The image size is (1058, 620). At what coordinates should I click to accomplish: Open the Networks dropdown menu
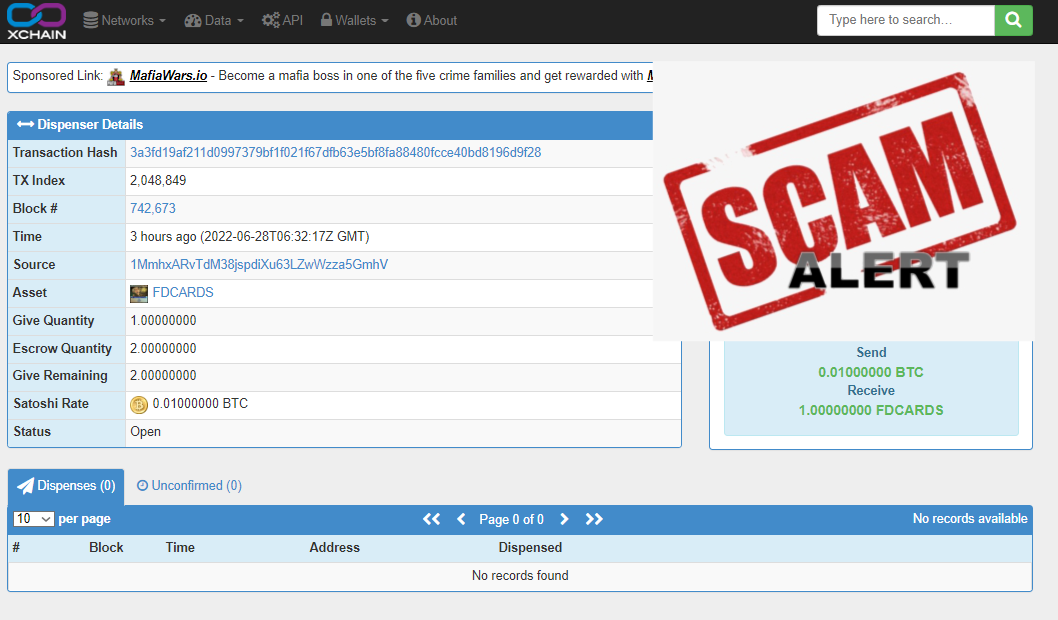click(125, 20)
